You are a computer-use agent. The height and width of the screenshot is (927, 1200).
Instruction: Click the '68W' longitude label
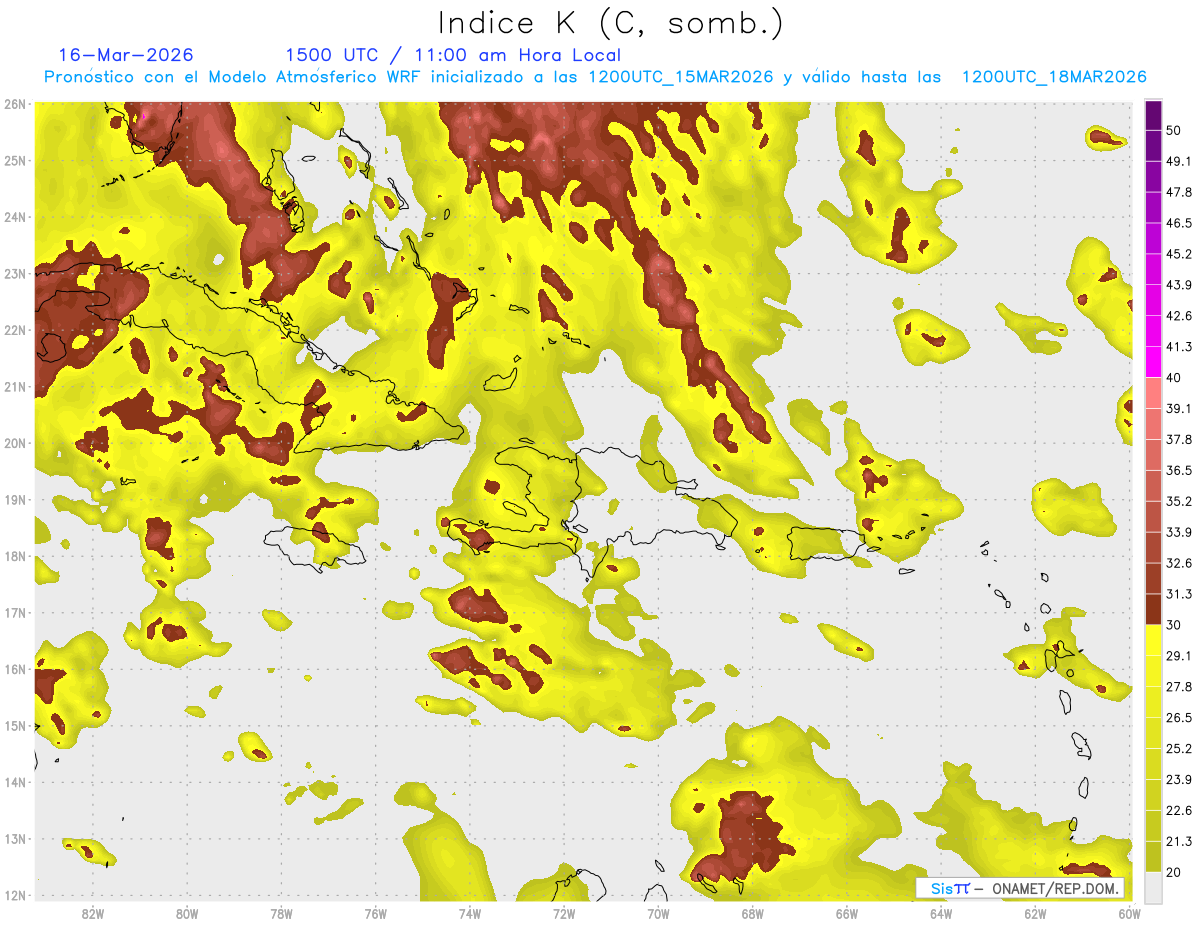click(x=753, y=914)
